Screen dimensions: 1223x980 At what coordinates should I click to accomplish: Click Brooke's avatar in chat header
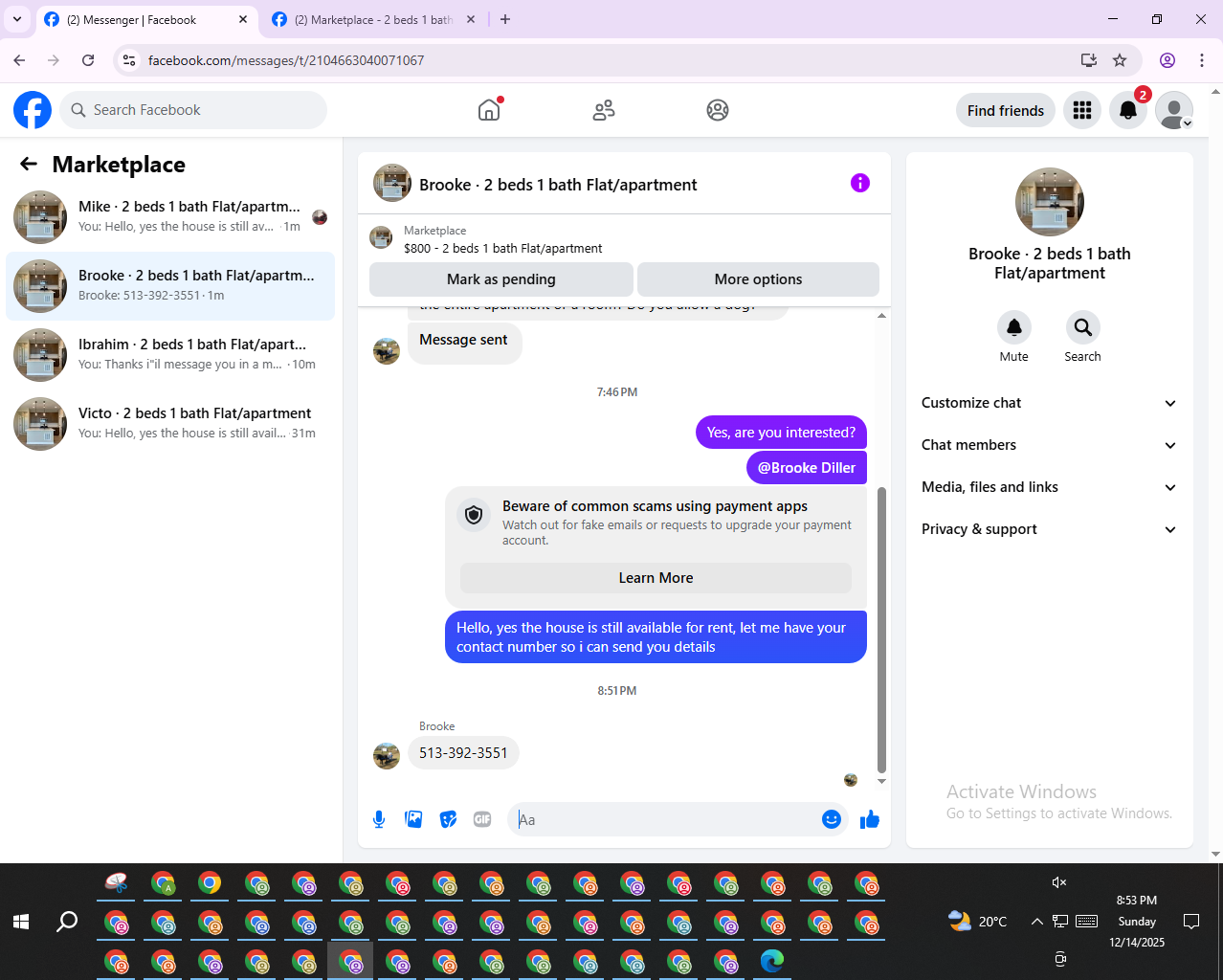392,183
